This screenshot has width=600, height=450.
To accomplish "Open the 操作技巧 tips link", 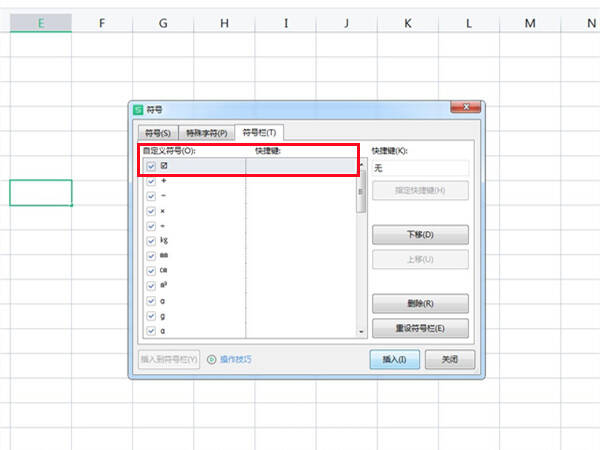I will click(x=236, y=359).
